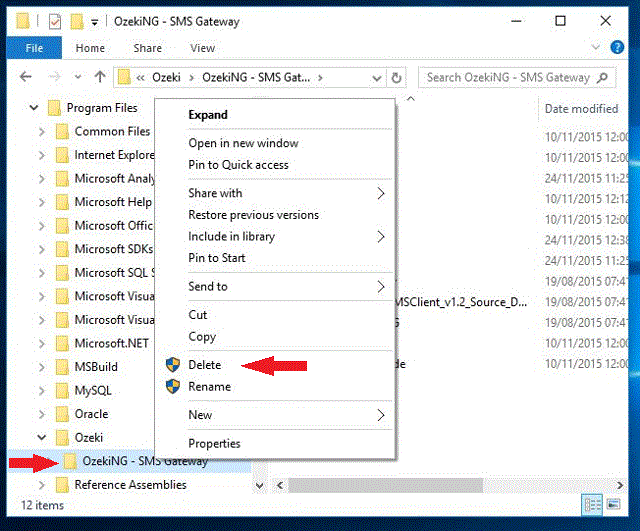Collapse the Ozeki folder tree node
The image size is (640, 531).
pos(40,437)
